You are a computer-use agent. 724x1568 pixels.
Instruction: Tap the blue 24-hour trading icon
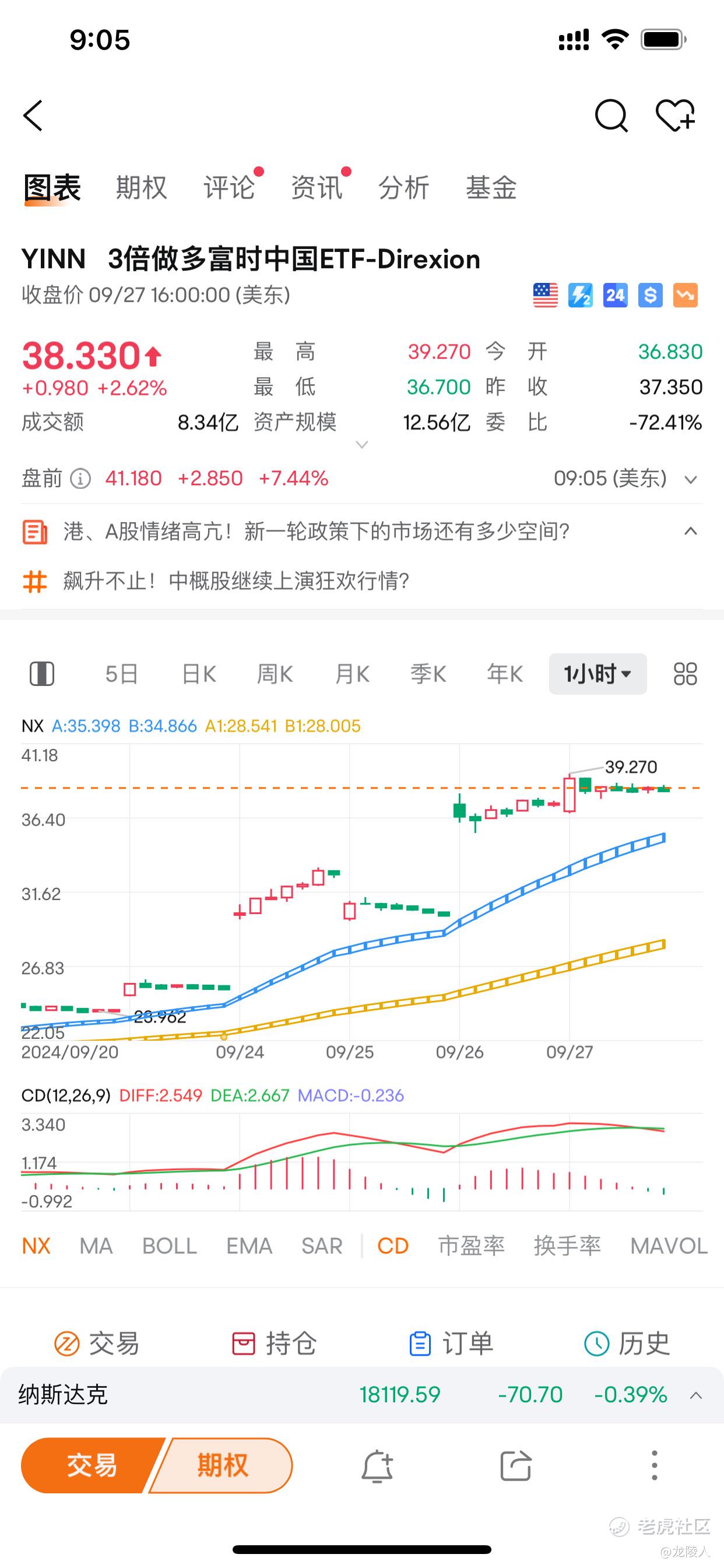615,295
